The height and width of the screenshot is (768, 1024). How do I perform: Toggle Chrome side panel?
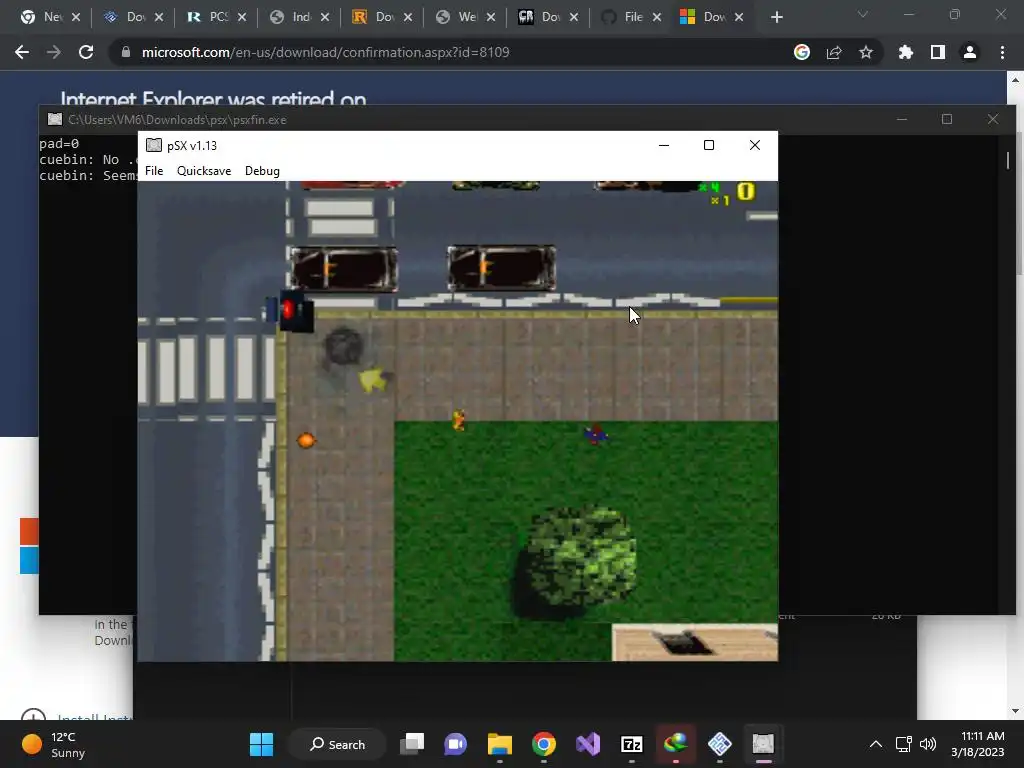point(938,52)
